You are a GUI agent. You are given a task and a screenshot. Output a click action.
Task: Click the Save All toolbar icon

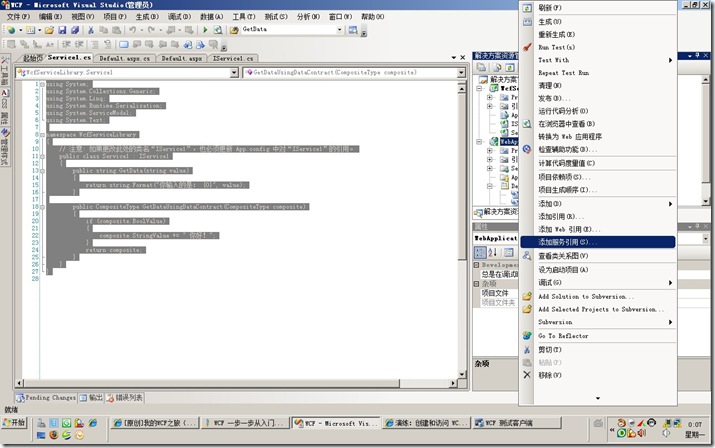coord(75,30)
